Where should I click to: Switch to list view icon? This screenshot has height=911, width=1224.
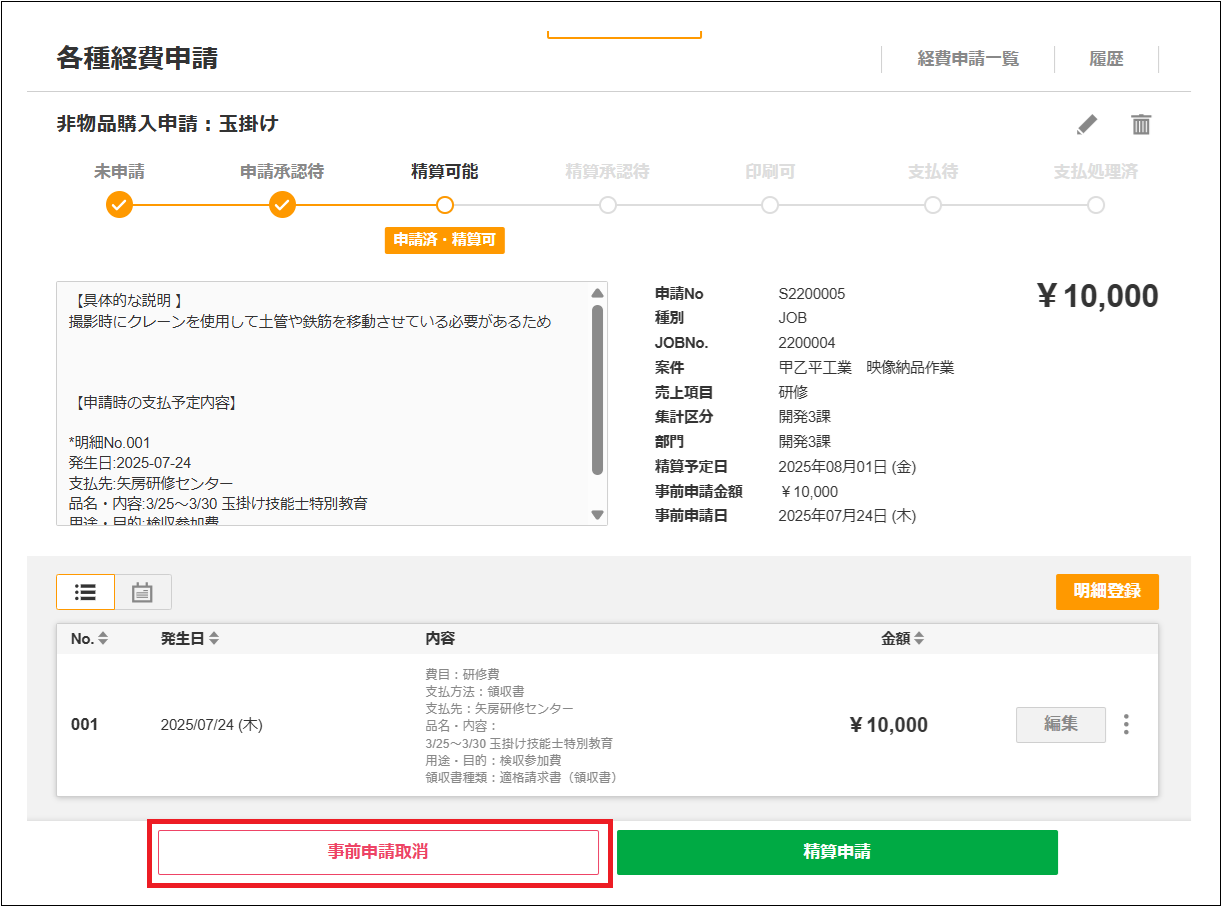pos(86,592)
